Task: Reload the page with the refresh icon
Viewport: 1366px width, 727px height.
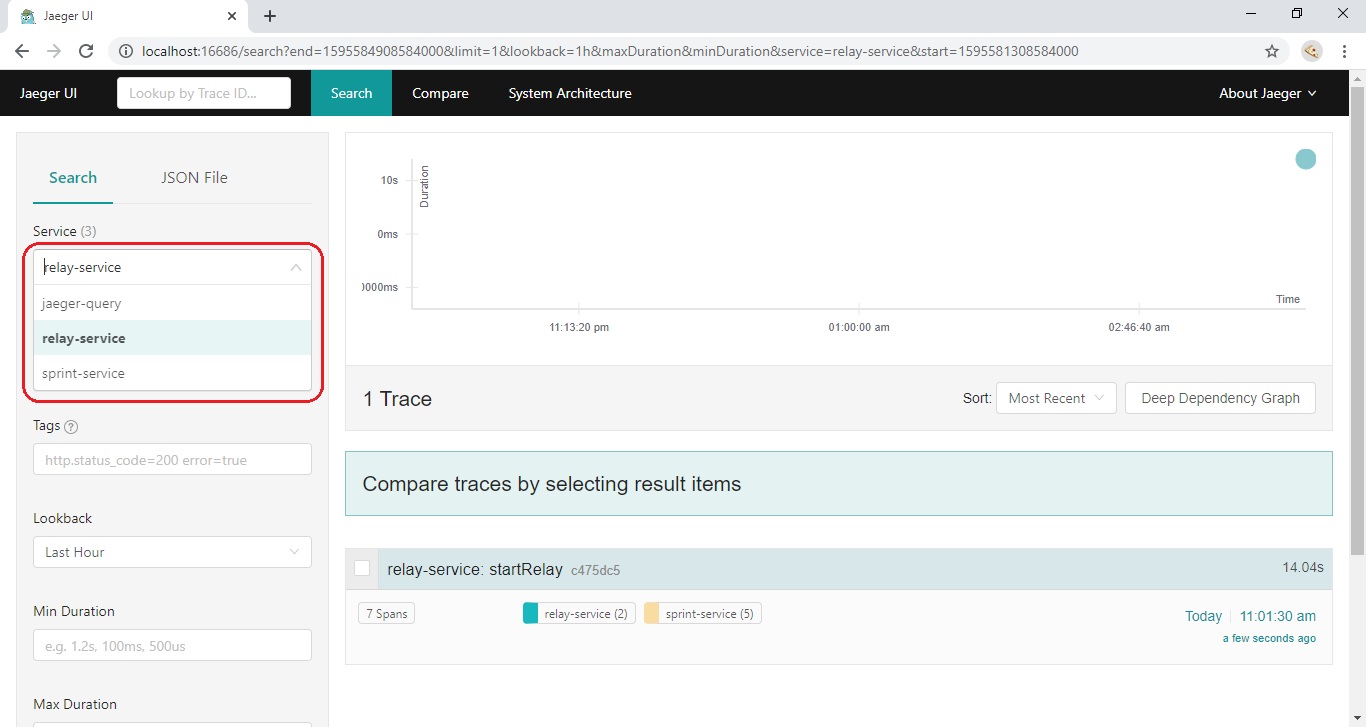Action: click(86, 51)
